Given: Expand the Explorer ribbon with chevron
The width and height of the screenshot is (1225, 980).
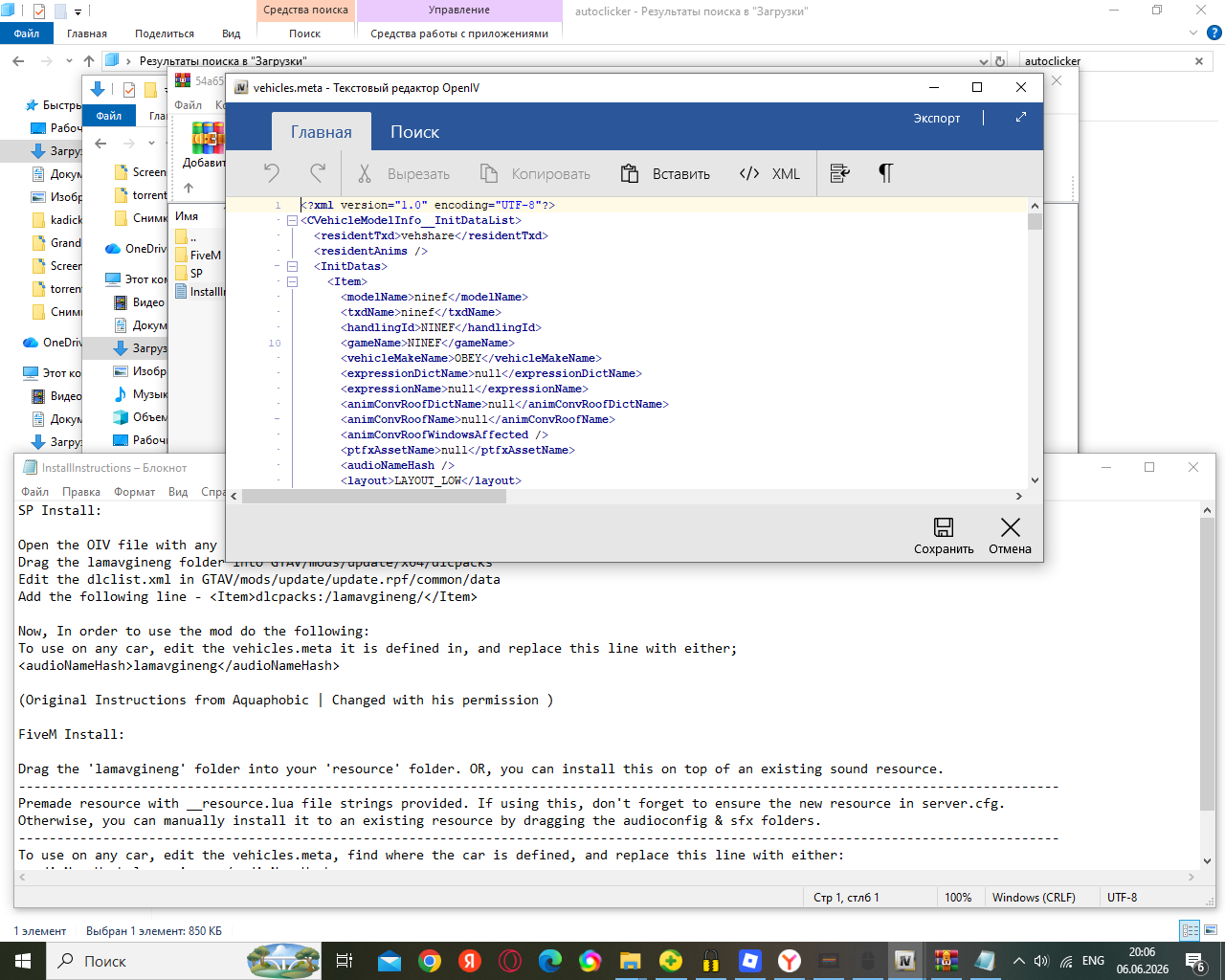Looking at the screenshot, I should pyautogui.click(x=1192, y=33).
